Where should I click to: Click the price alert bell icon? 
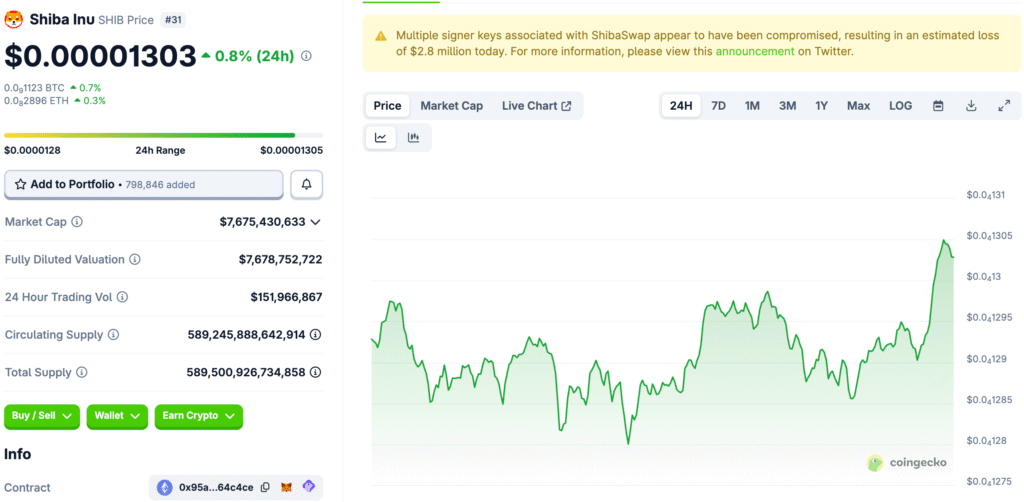pyautogui.click(x=306, y=185)
